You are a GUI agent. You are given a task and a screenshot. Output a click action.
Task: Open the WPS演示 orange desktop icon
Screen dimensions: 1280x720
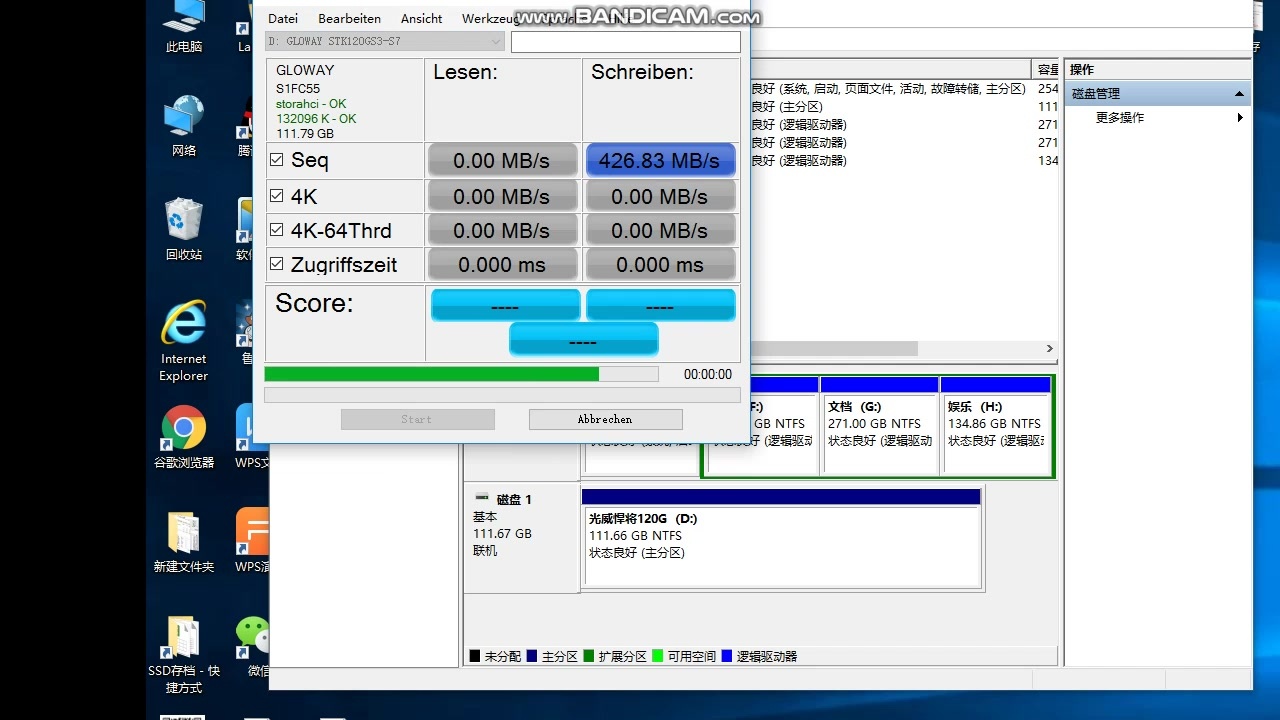pyautogui.click(x=252, y=541)
